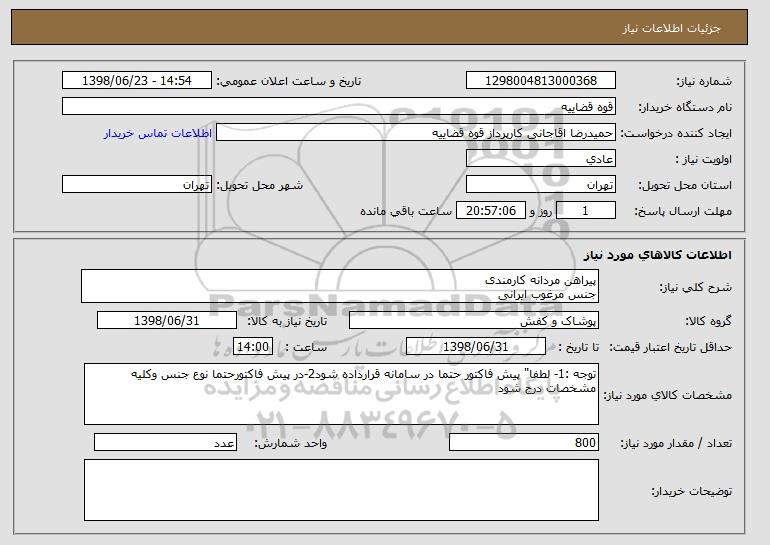The width and height of the screenshot is (770, 545).
Task: Click the label شماره نیاز
Action: point(704,82)
